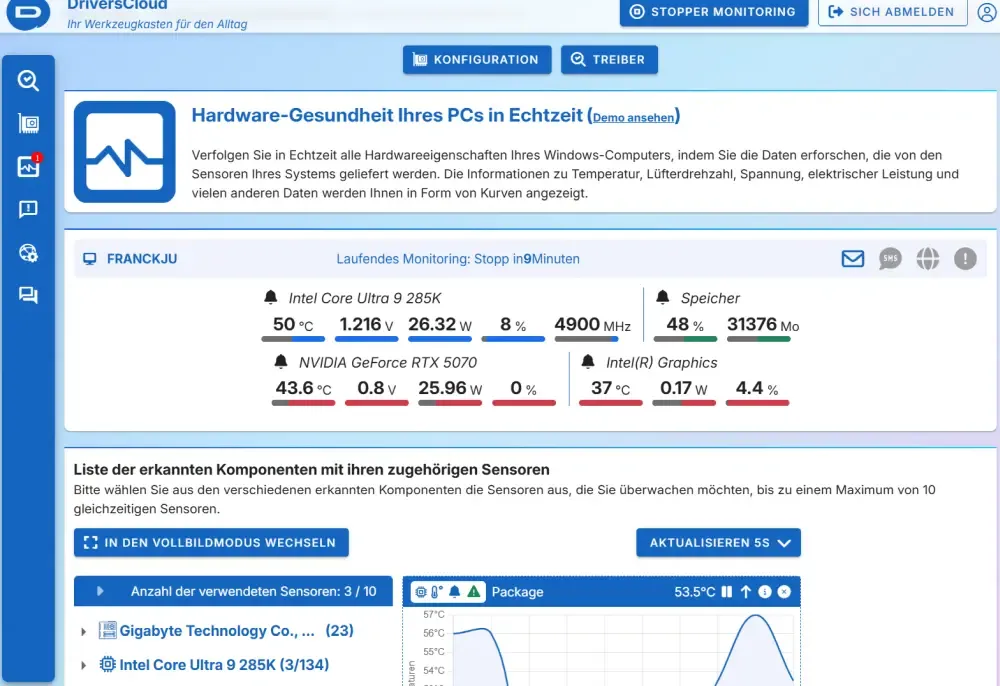1000x686 pixels.
Task: Open the driver detection sidebar icon
Action: pos(28,81)
